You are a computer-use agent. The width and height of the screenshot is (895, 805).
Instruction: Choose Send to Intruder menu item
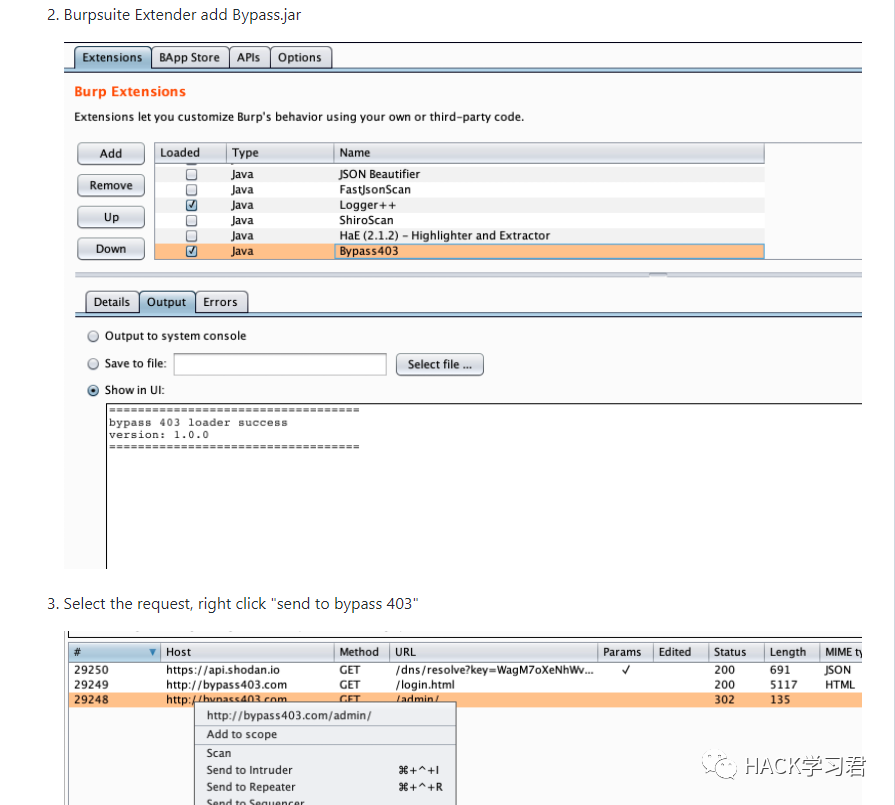(x=325, y=770)
